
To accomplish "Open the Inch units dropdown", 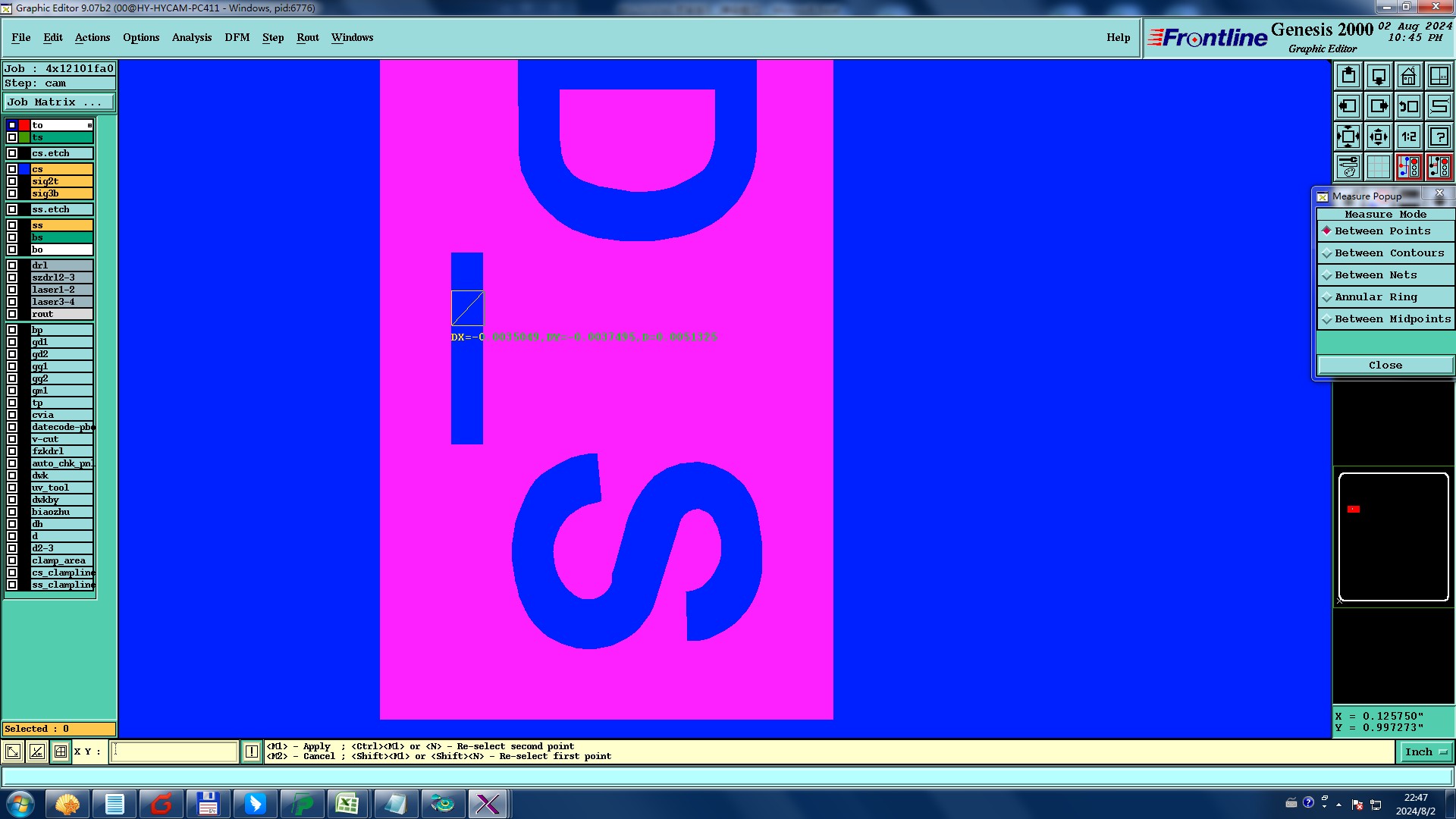I will pos(1426,752).
